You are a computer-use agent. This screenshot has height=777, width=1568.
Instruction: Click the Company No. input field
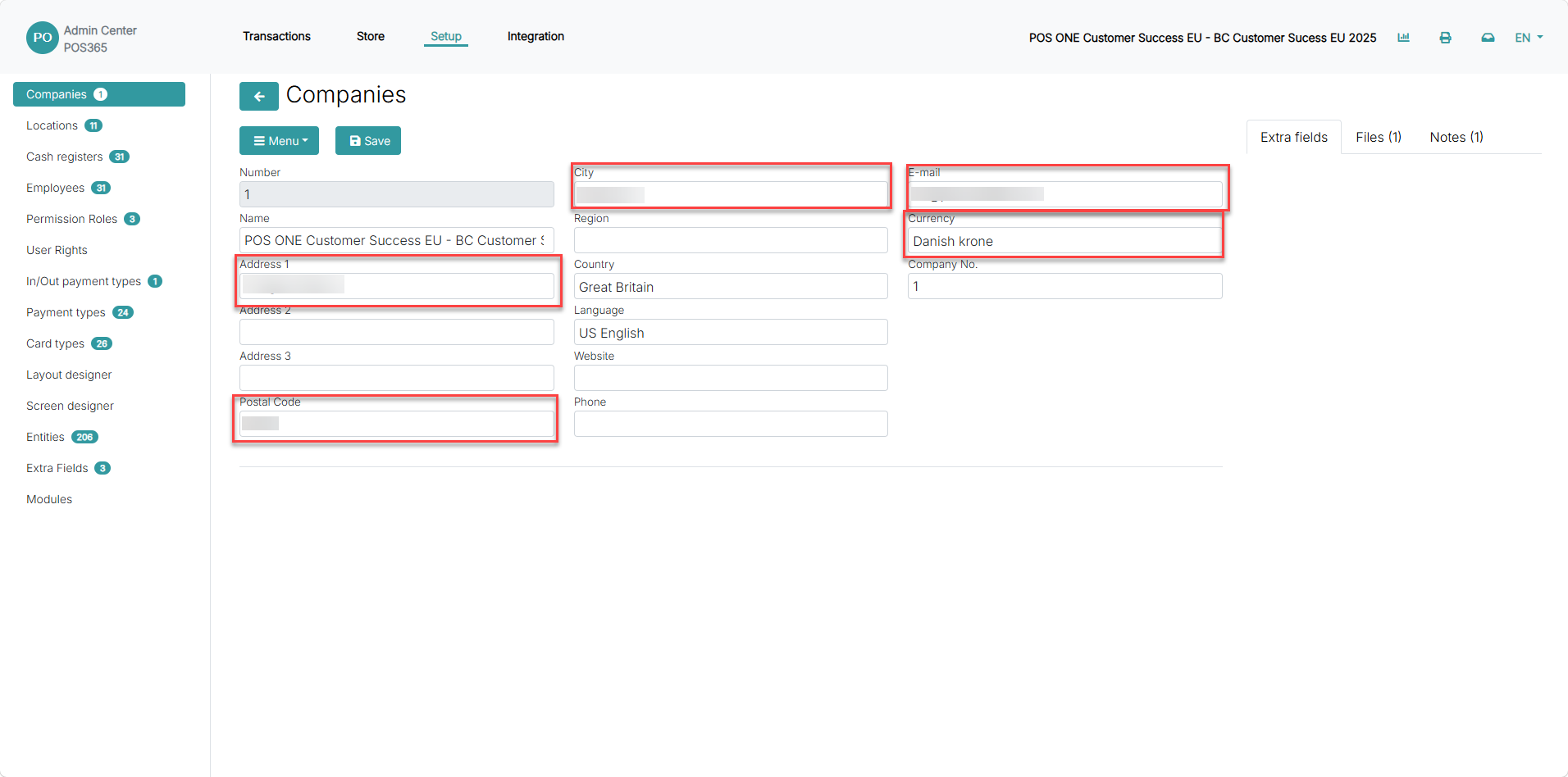(1065, 286)
